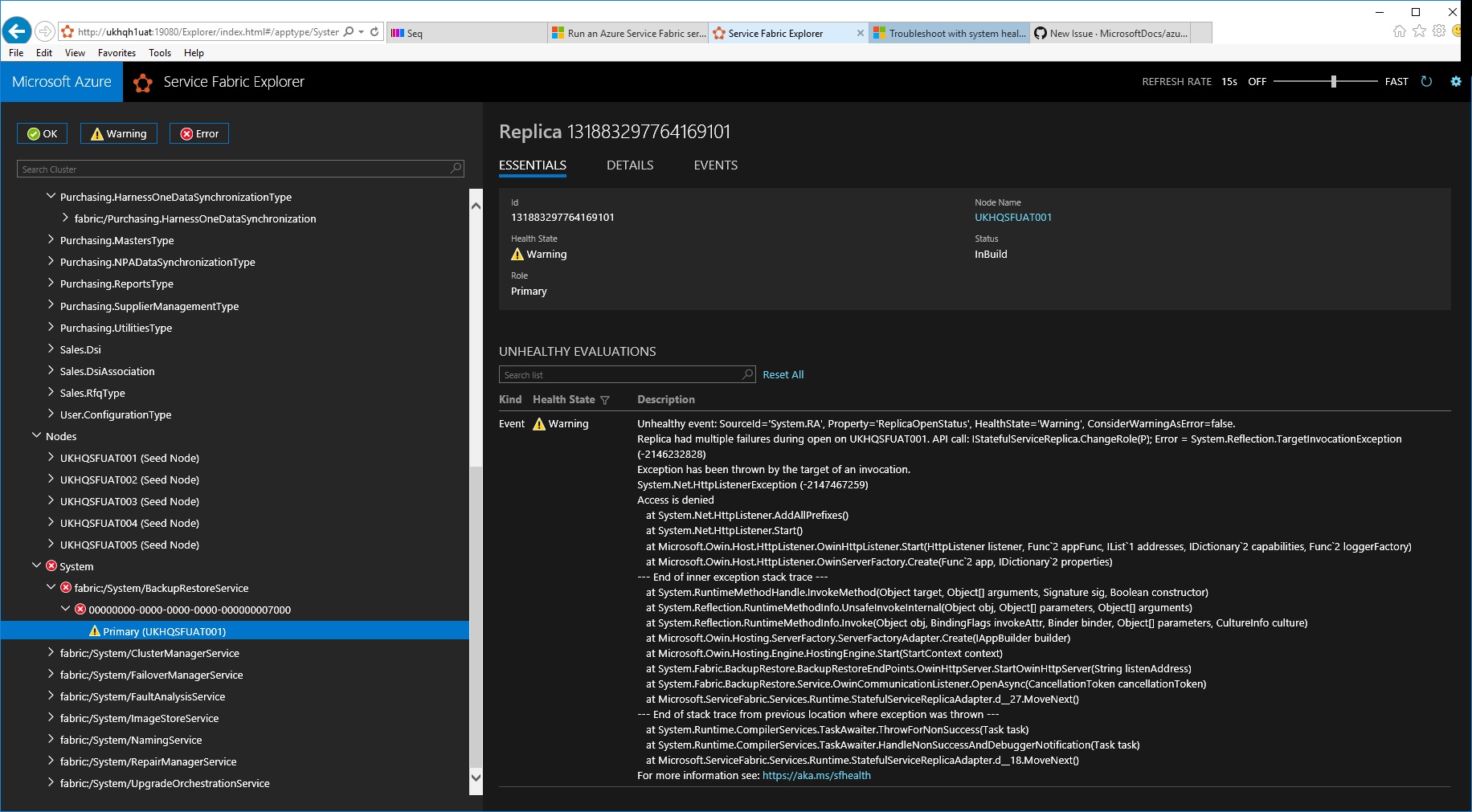The height and width of the screenshot is (812, 1472).
Task: Adjust the refresh rate slider handle
Action: tap(1334, 81)
